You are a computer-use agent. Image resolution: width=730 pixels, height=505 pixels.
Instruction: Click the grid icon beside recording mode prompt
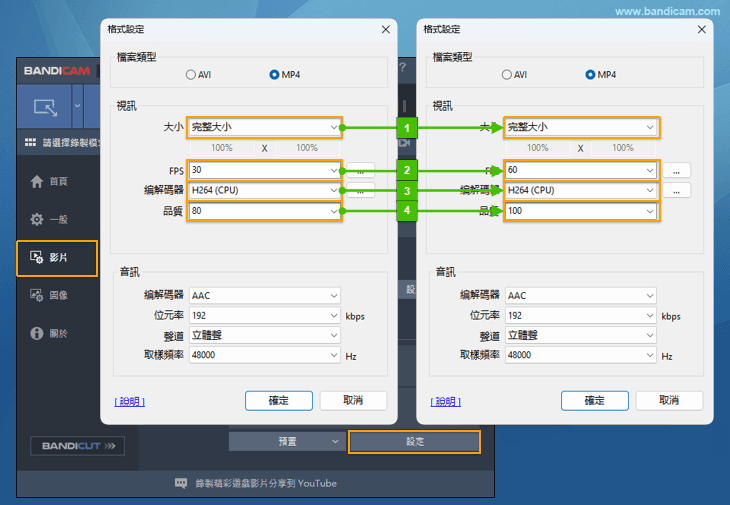click(30, 142)
